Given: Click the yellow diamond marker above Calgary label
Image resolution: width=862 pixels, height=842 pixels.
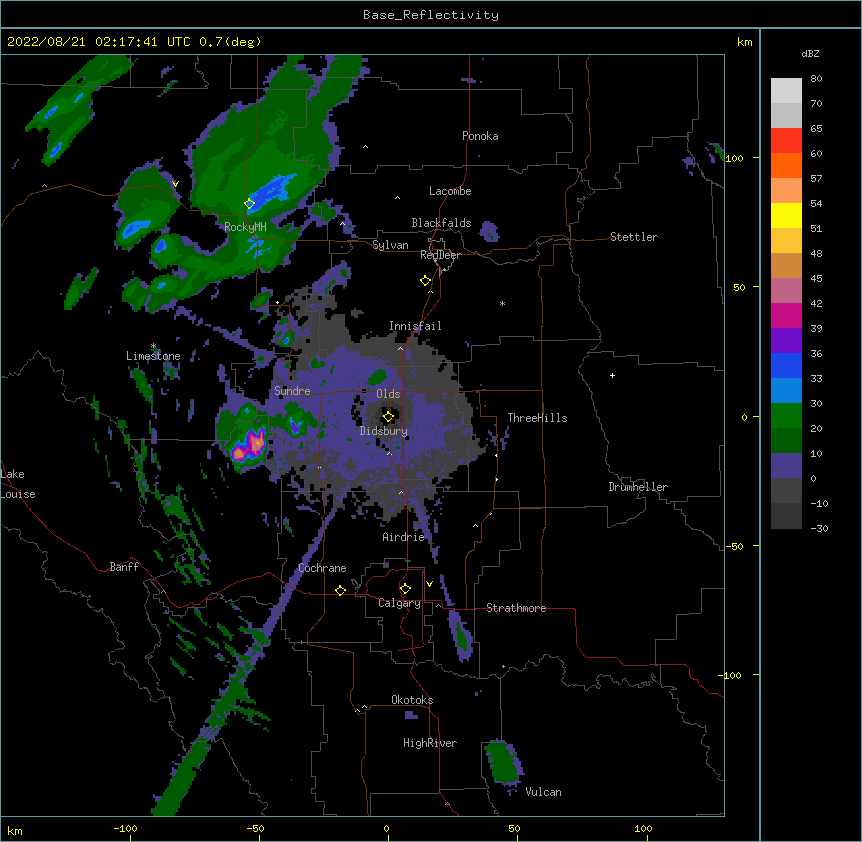Looking at the screenshot, I should 405,589.
